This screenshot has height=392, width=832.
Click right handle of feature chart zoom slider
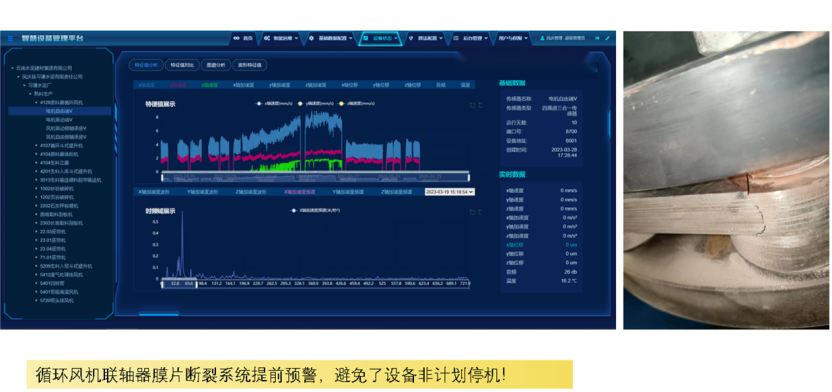pos(469,178)
